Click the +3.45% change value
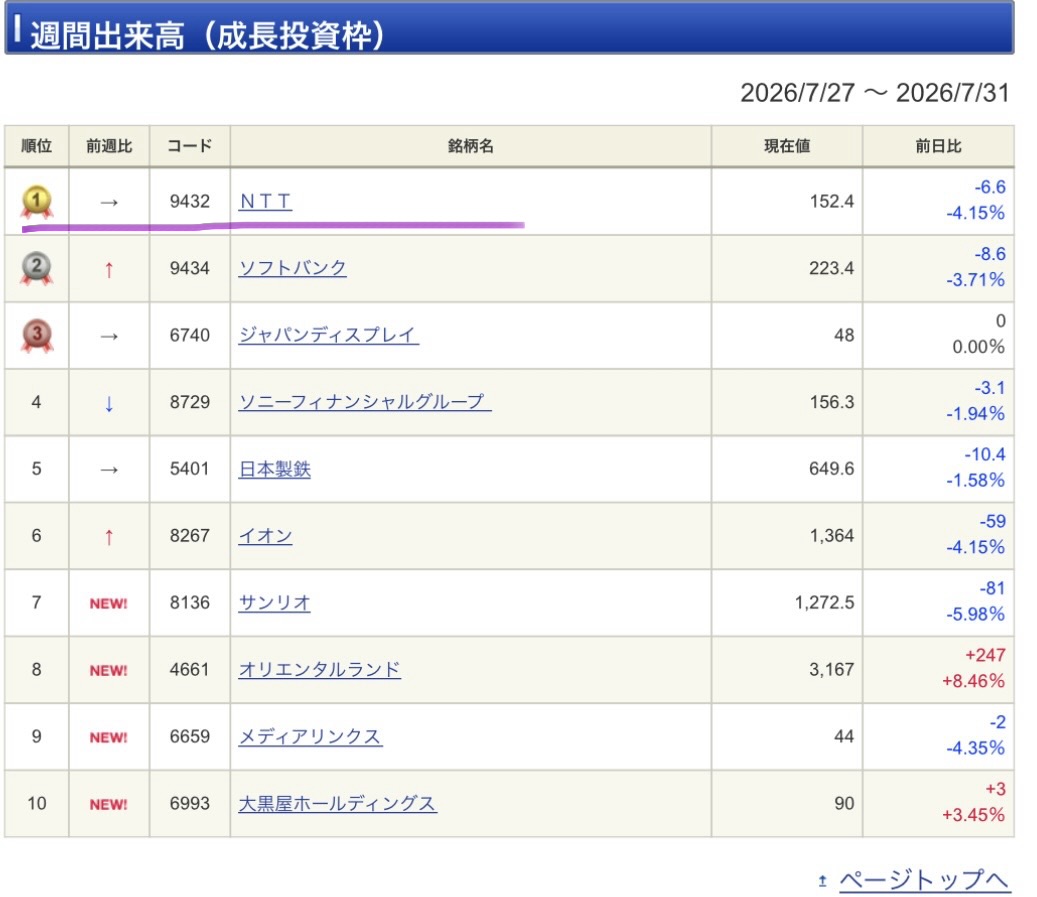Screen dimensions: 1037x897 click(x=973, y=814)
